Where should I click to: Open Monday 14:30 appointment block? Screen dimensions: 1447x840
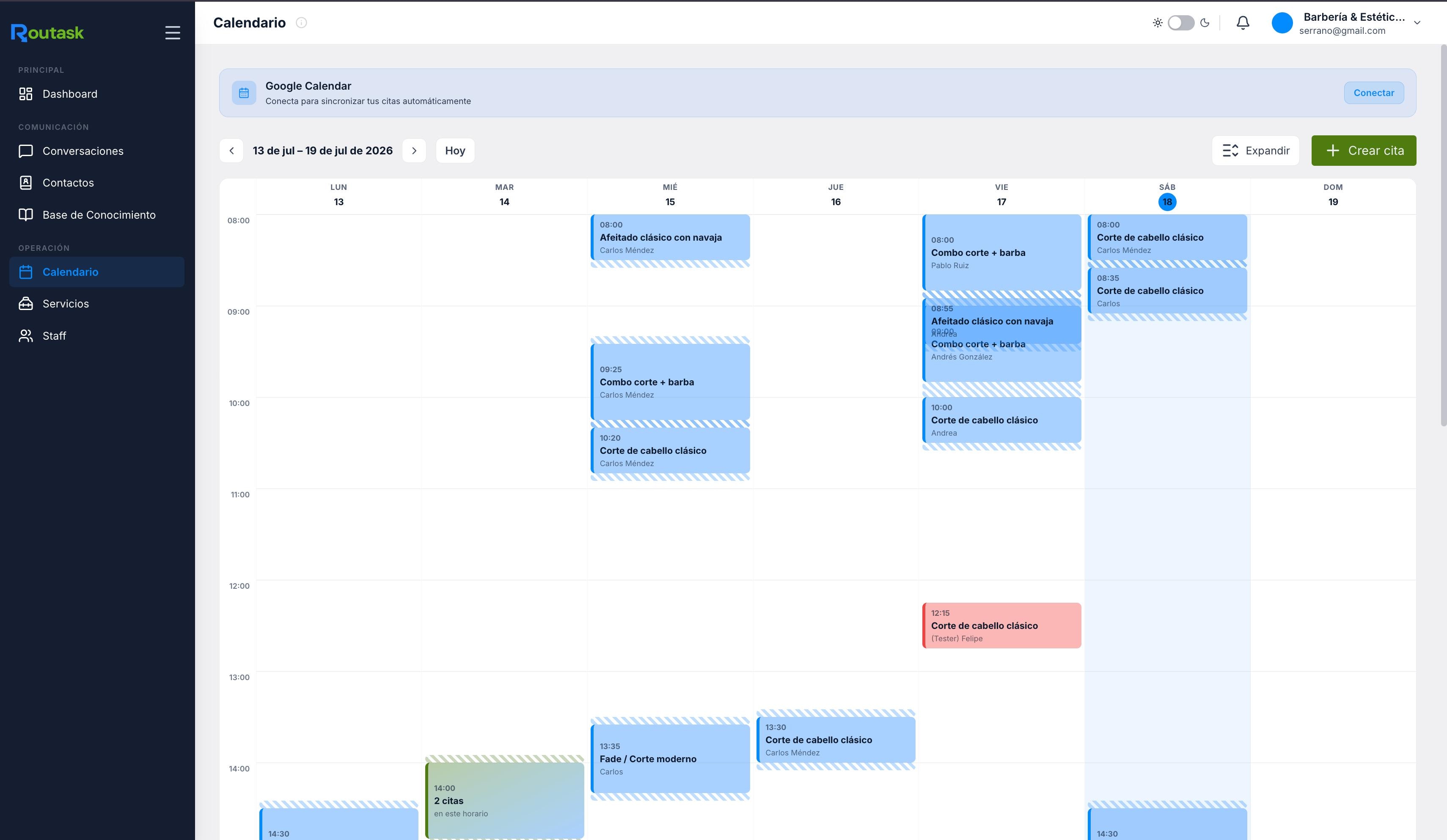[x=339, y=824]
